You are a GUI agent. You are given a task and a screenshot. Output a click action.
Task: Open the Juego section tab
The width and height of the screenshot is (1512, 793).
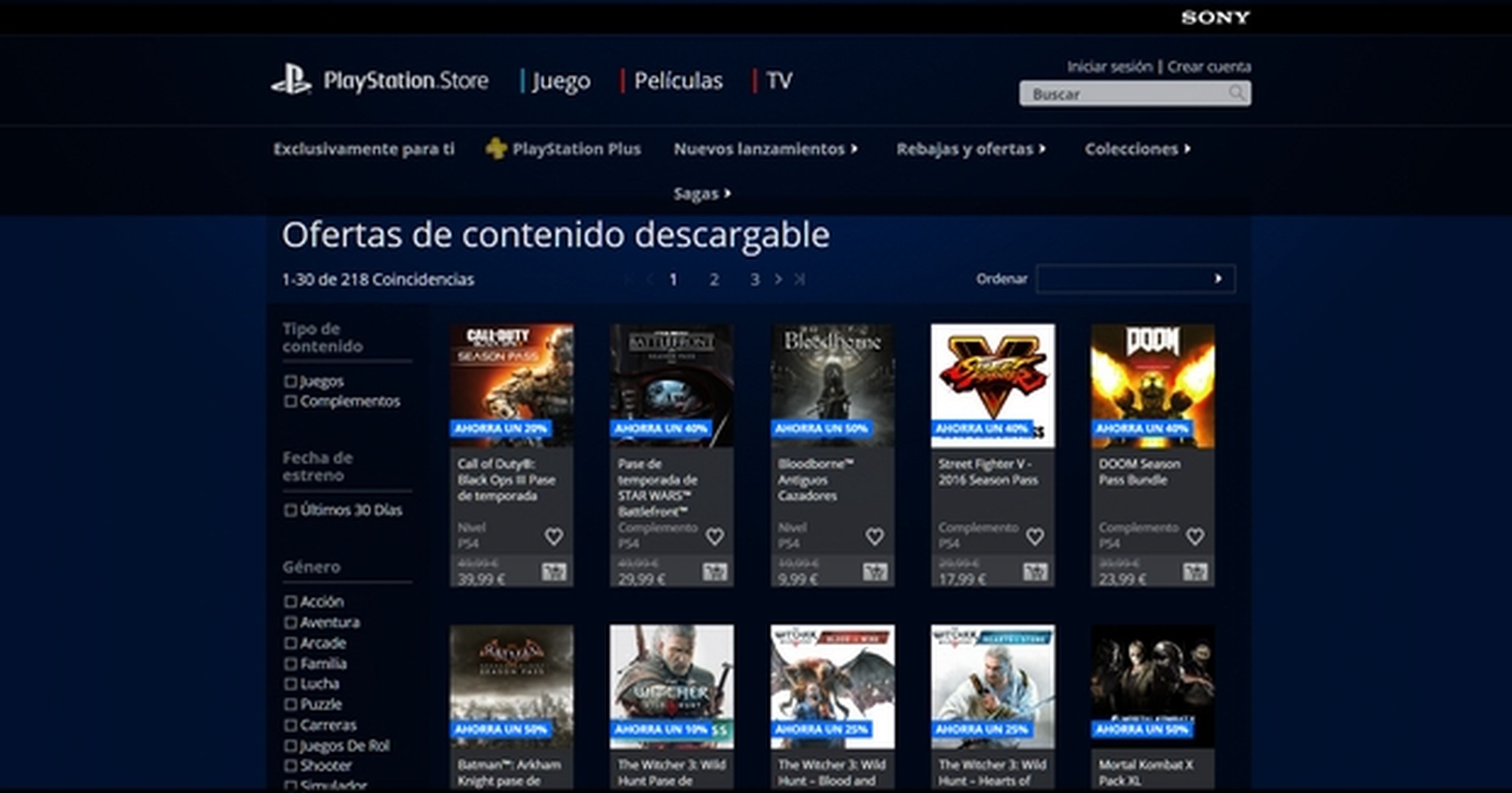click(561, 80)
